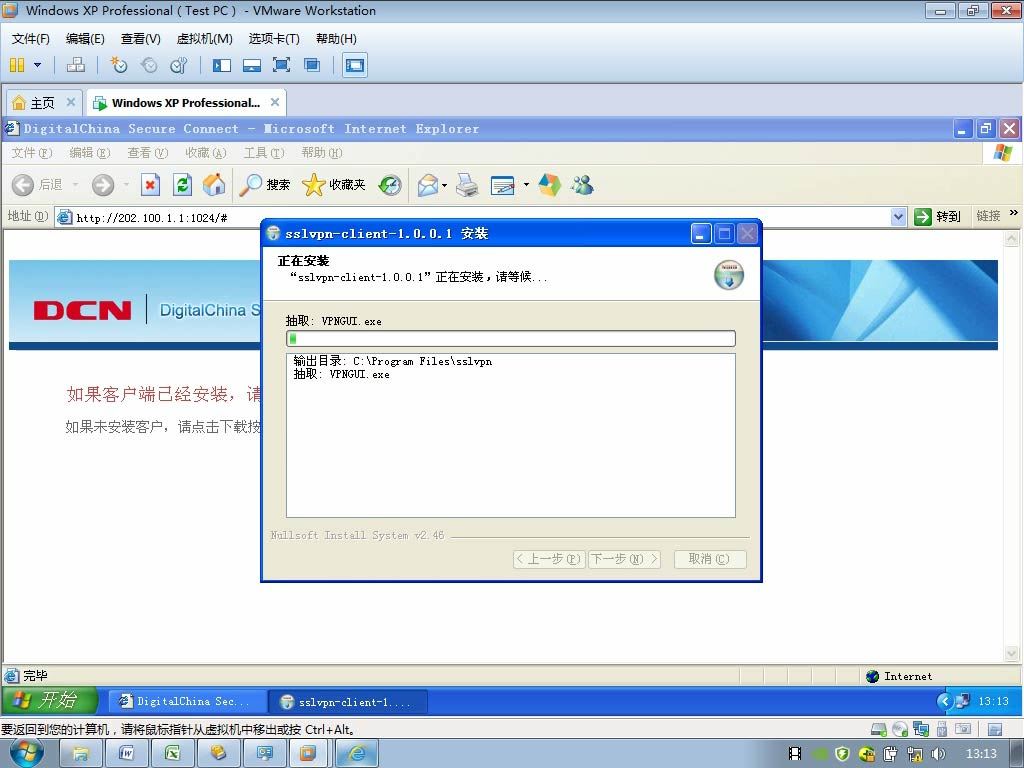
Task: Click the 输出目录 log line
Action: click(x=392, y=361)
